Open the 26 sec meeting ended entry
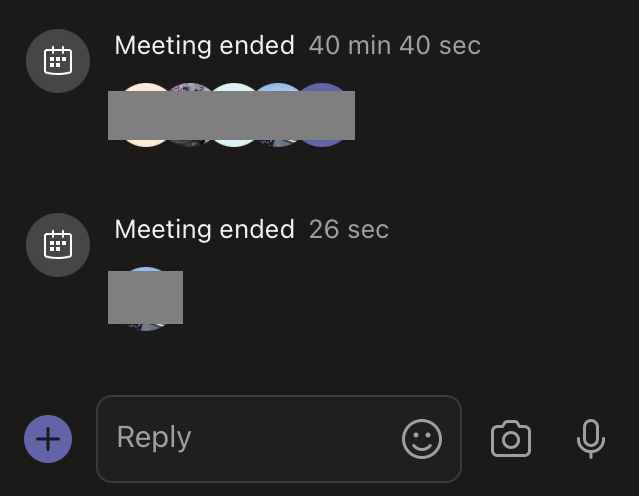Viewport: 639px width, 496px height. pos(251,229)
